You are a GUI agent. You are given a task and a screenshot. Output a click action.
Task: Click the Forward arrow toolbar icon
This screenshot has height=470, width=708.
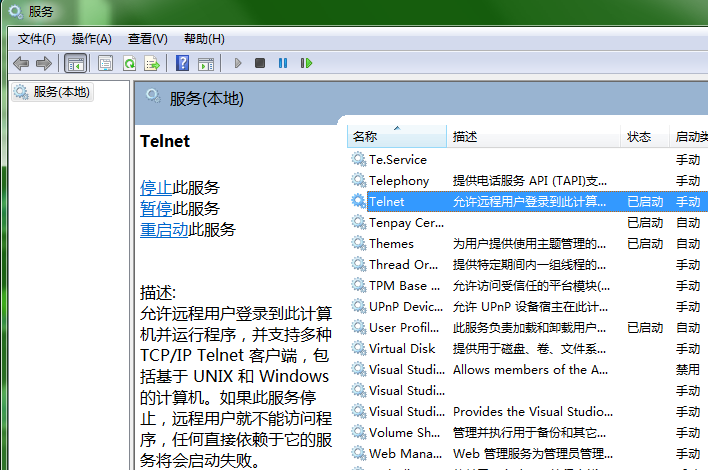[43, 63]
